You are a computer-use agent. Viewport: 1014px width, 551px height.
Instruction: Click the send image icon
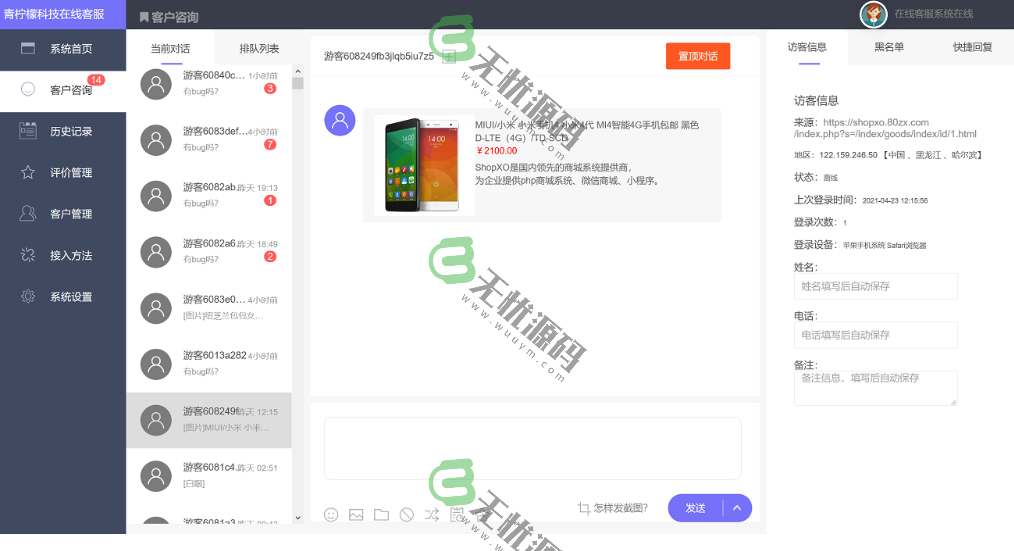click(x=356, y=515)
